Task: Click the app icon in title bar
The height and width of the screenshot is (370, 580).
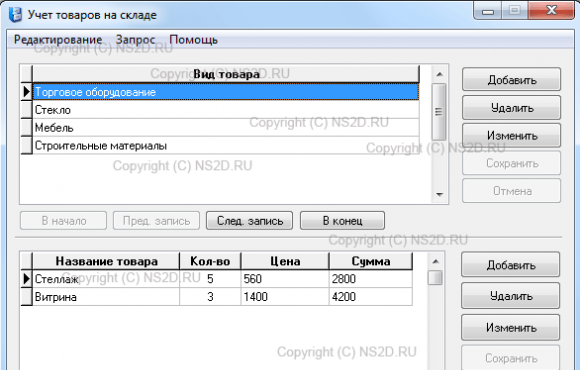Action: click(16, 15)
